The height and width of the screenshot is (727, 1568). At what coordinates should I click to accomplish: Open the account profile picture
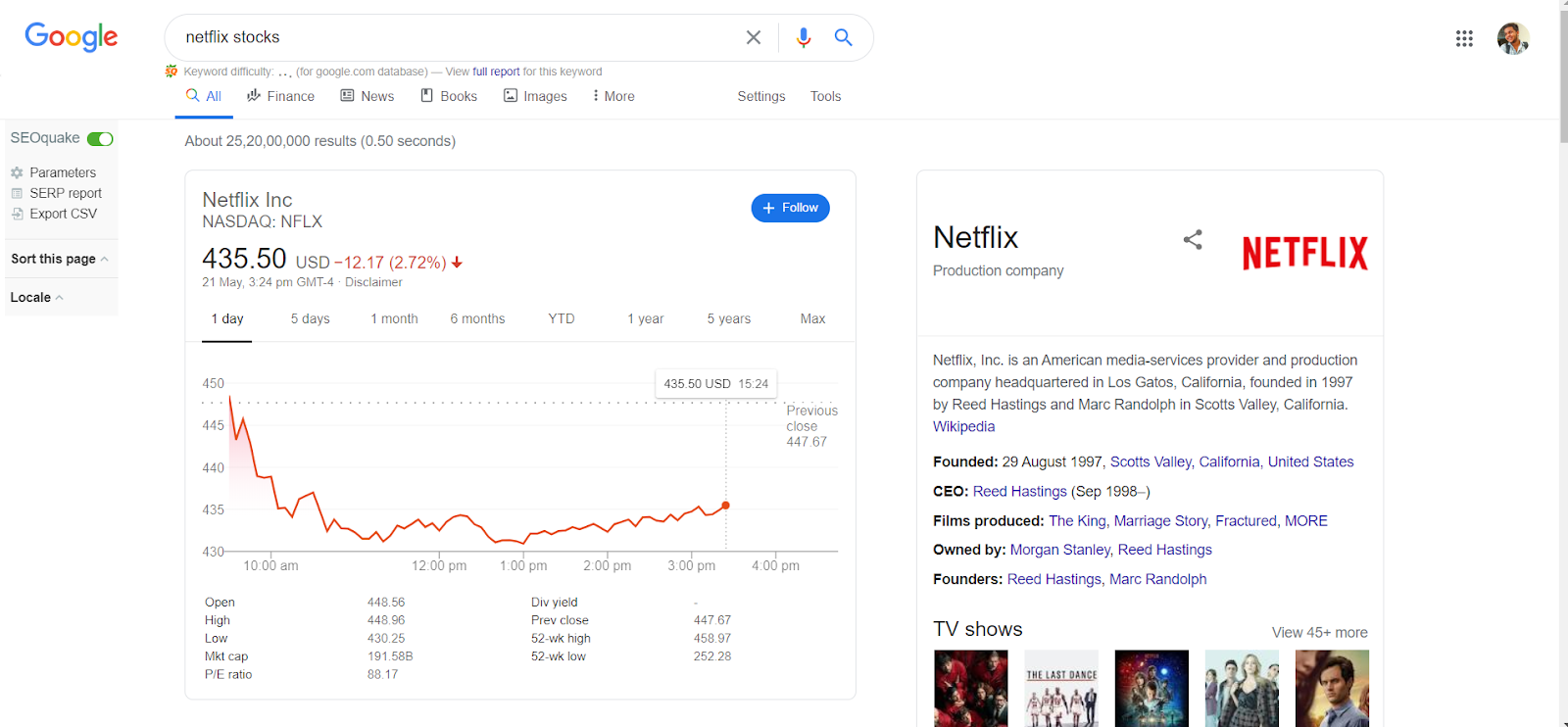point(1513,38)
